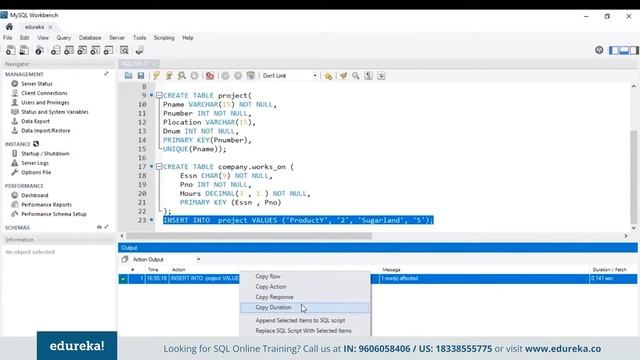Execute the script with the lightning bolt icon
Screen dimensions: 640x360
156,76
